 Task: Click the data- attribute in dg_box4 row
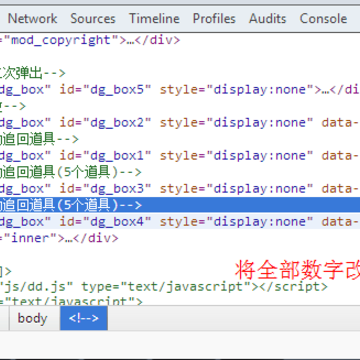coord(341,222)
